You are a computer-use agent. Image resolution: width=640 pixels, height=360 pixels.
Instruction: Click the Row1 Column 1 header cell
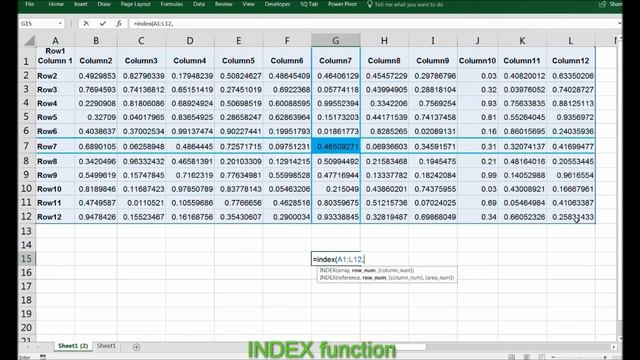pyautogui.click(x=55, y=58)
